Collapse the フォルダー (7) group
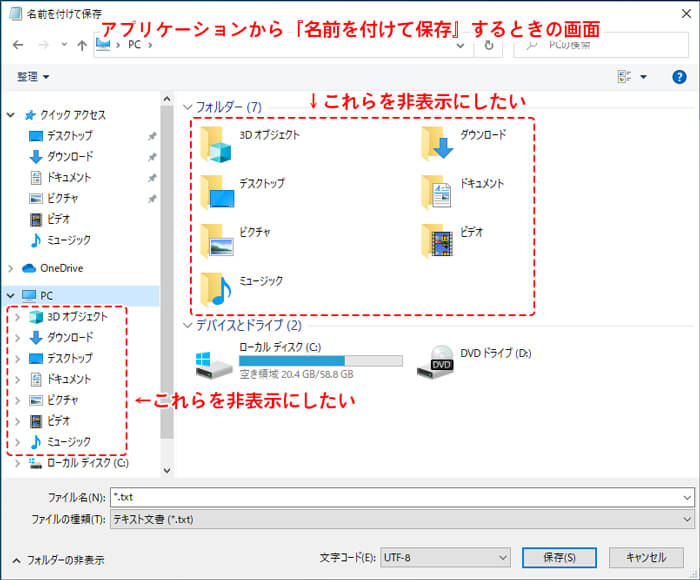700x580 pixels. (188, 107)
